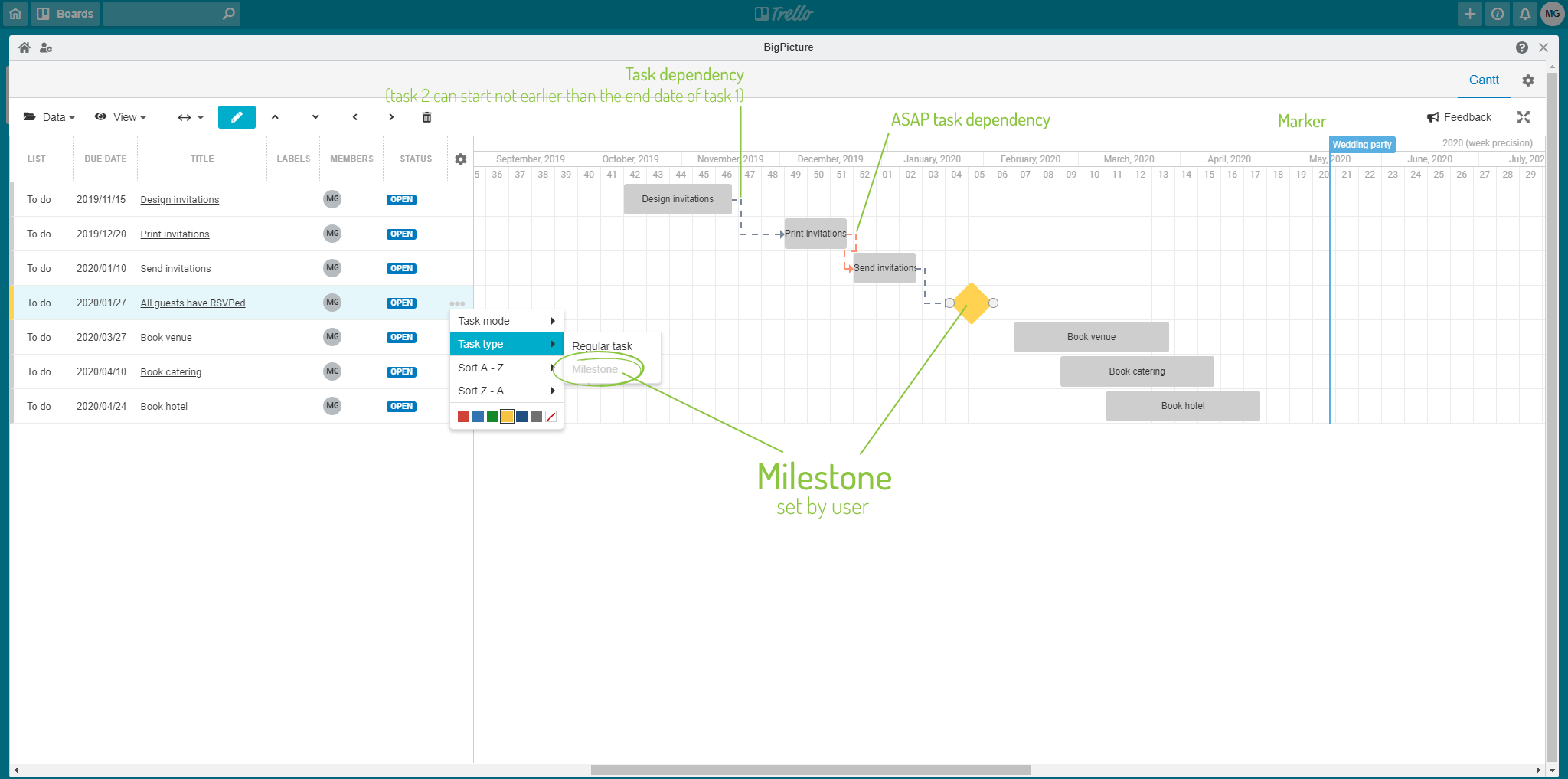
Task: Open the BigPicture help question mark
Action: pos(1521,47)
